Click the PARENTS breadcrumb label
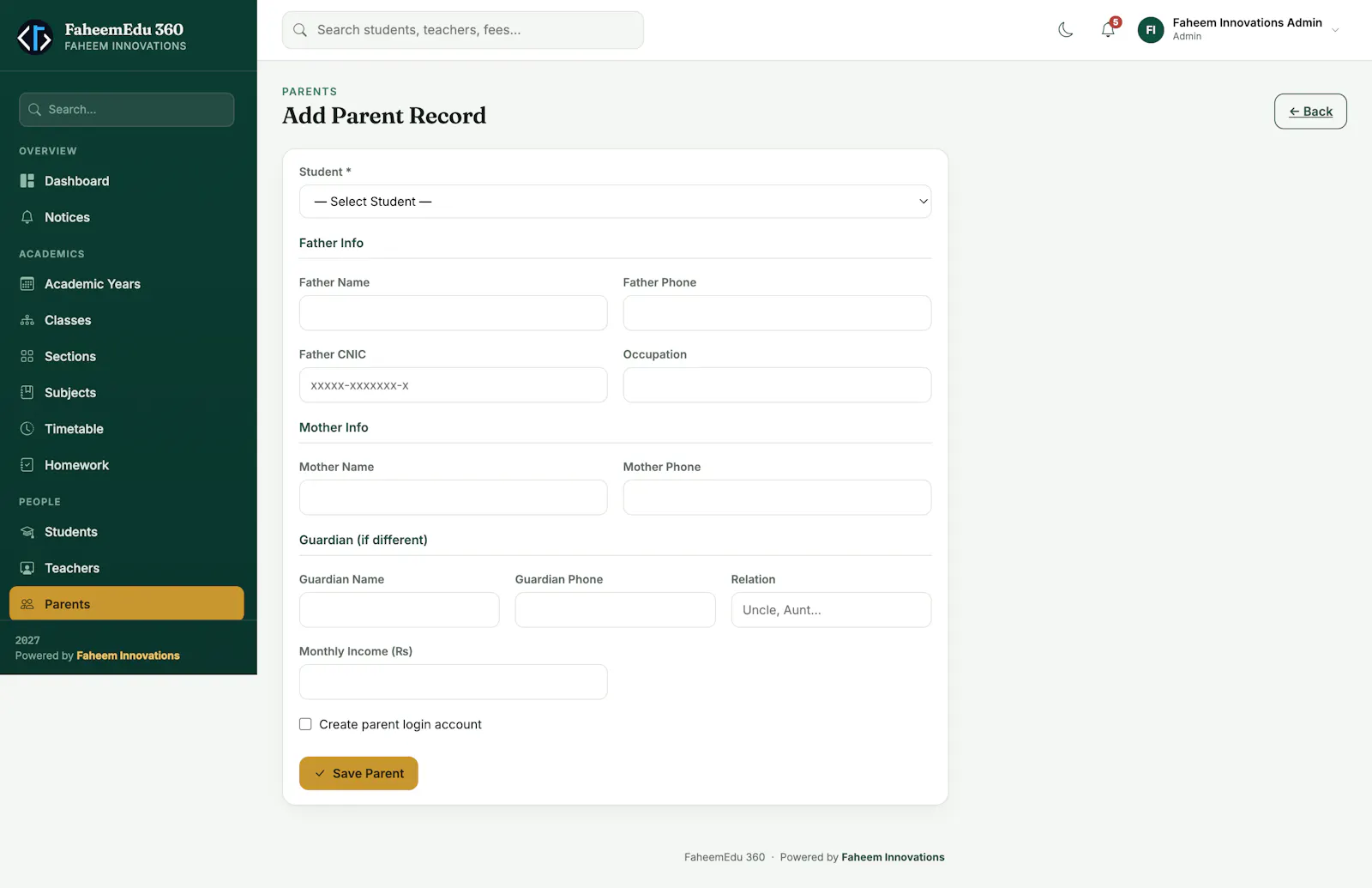The image size is (1372, 888). click(x=310, y=92)
